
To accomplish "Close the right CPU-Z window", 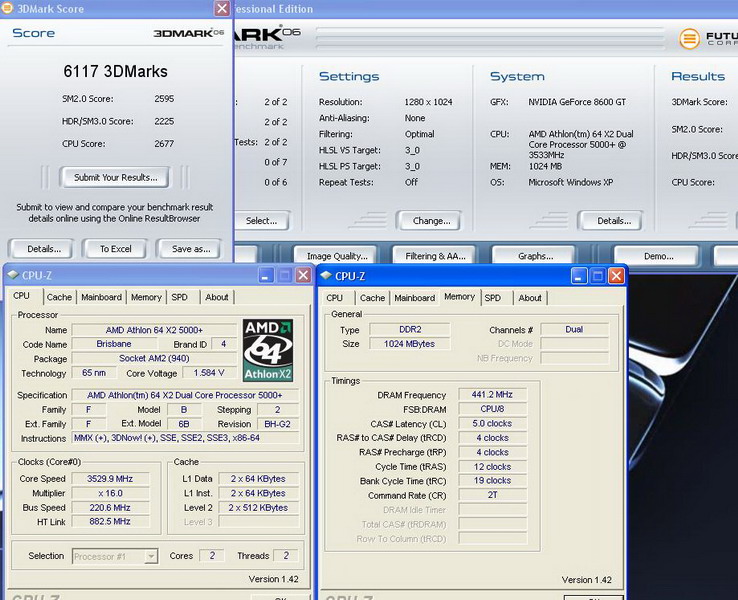I will [x=616, y=276].
